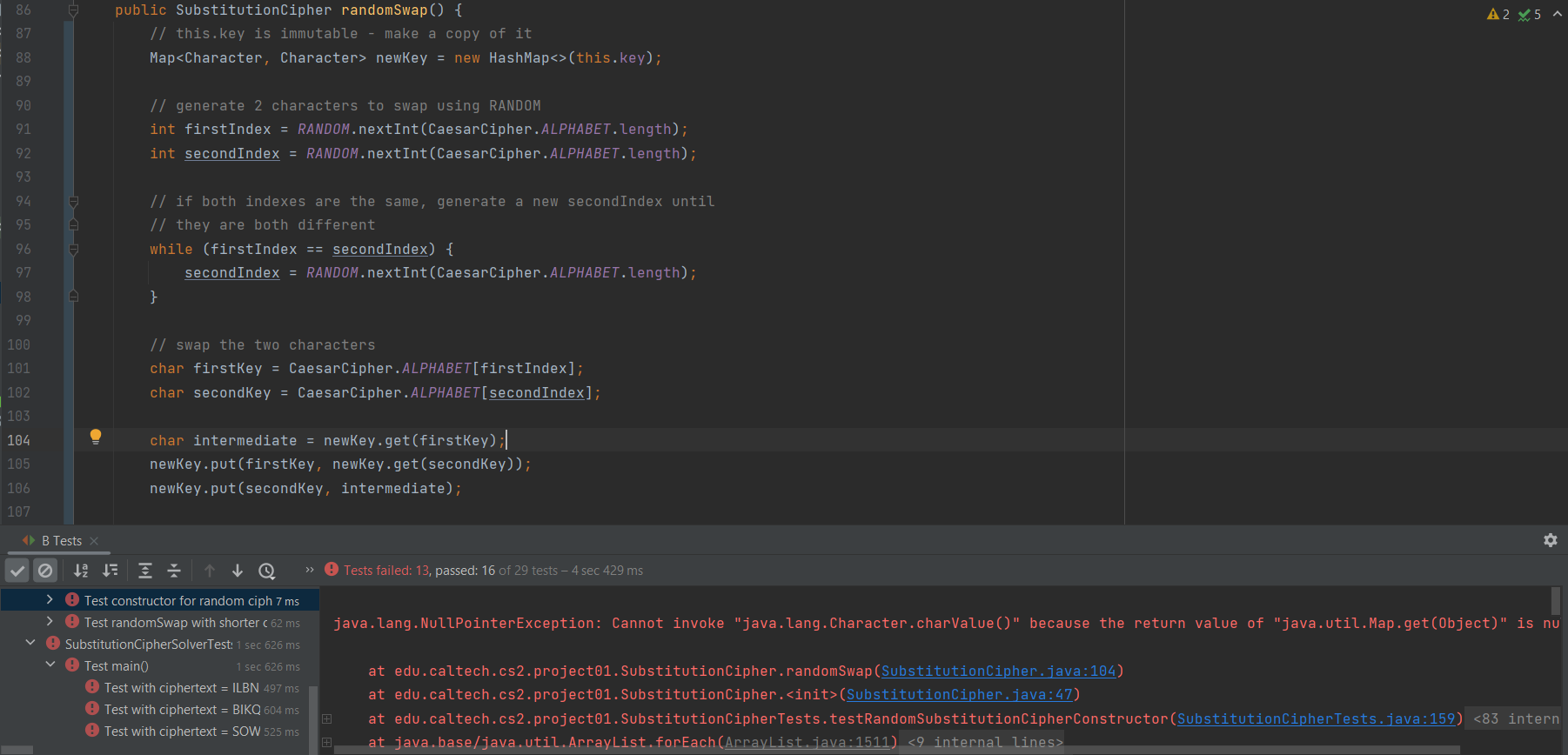Toggle Show Ignored tests button
Screen dimensions: 1568x755
click(45, 571)
